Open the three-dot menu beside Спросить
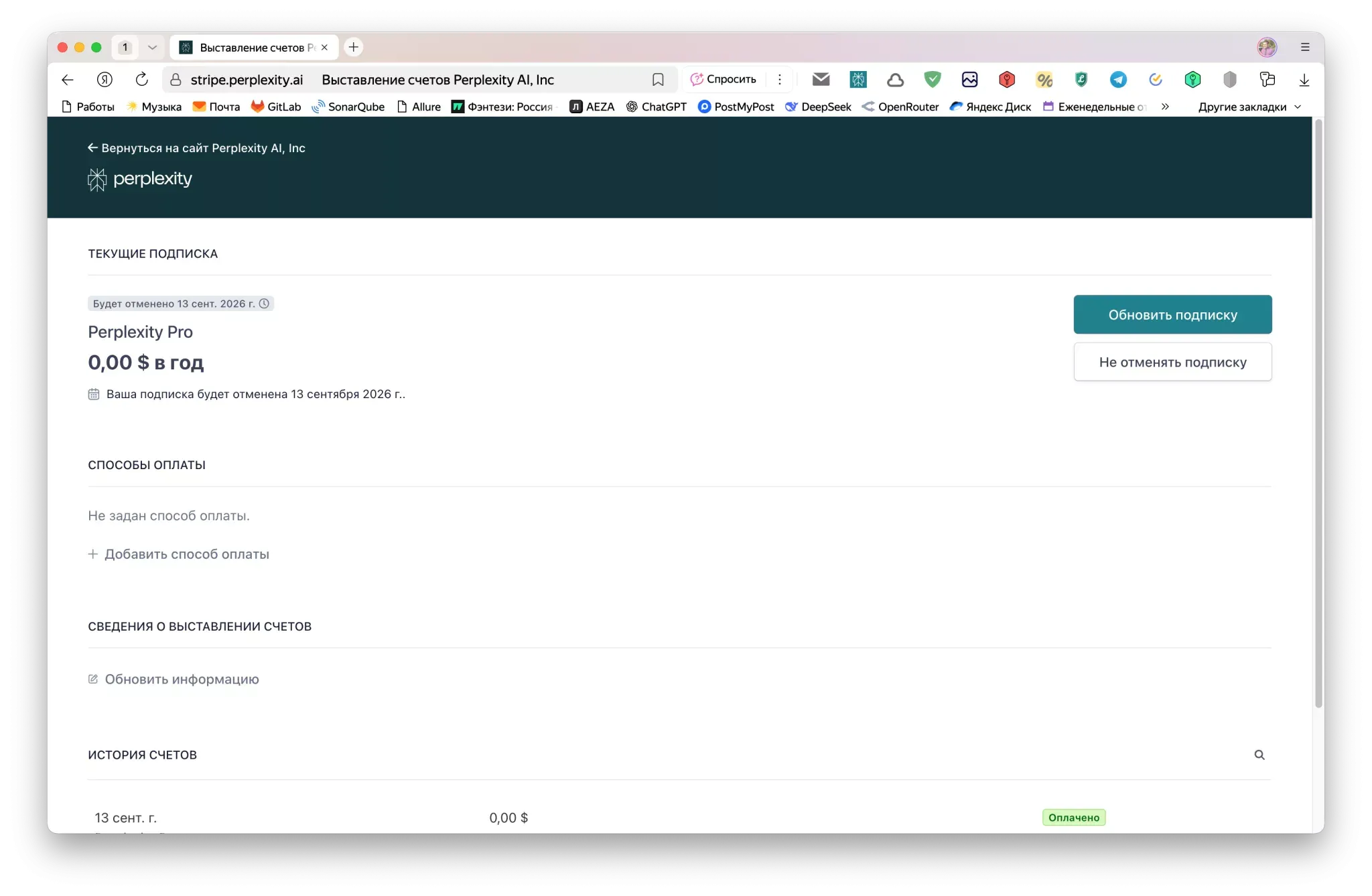The width and height of the screenshot is (1372, 896). (780, 79)
